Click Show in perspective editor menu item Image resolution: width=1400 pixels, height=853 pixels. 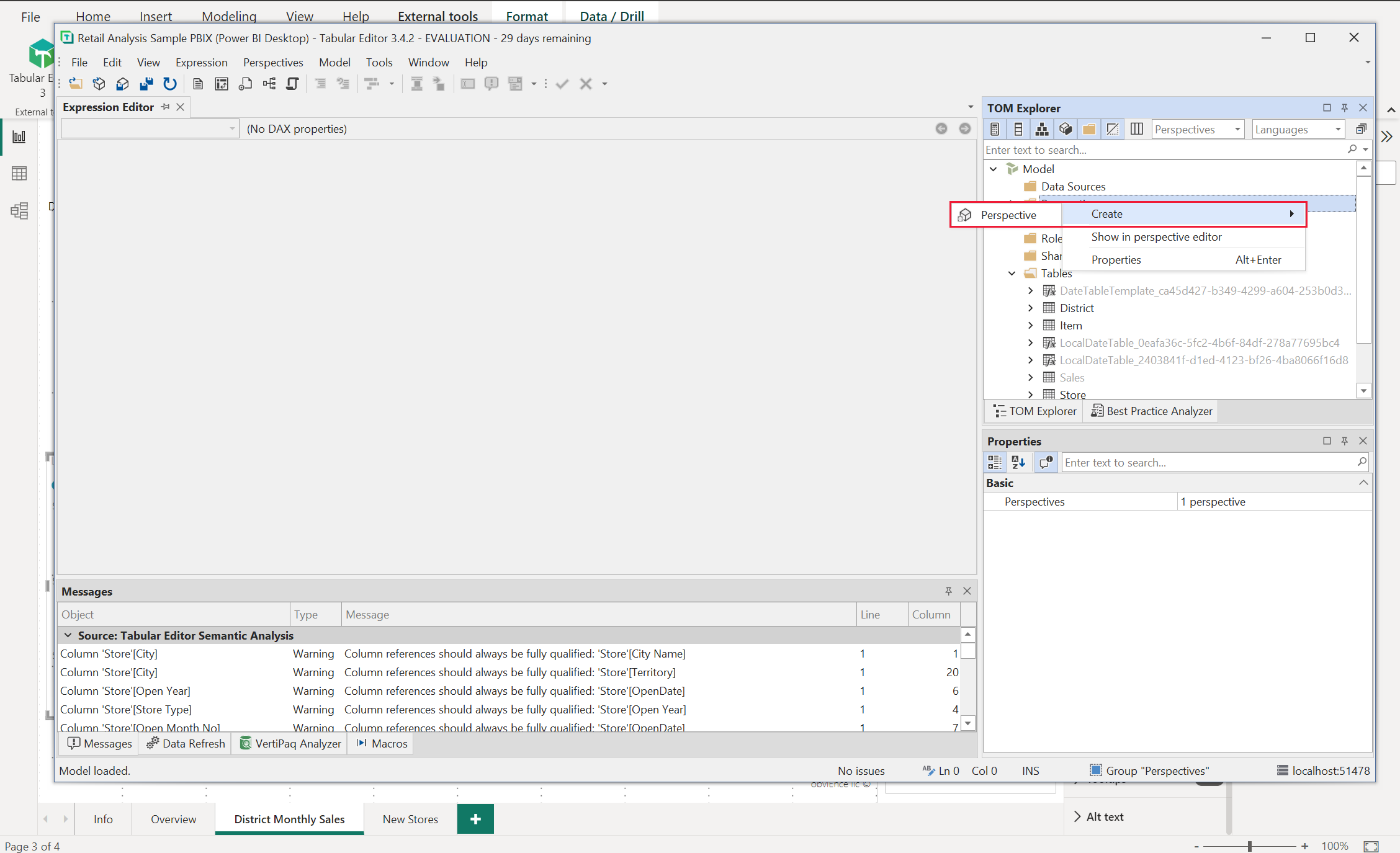pos(1156,236)
